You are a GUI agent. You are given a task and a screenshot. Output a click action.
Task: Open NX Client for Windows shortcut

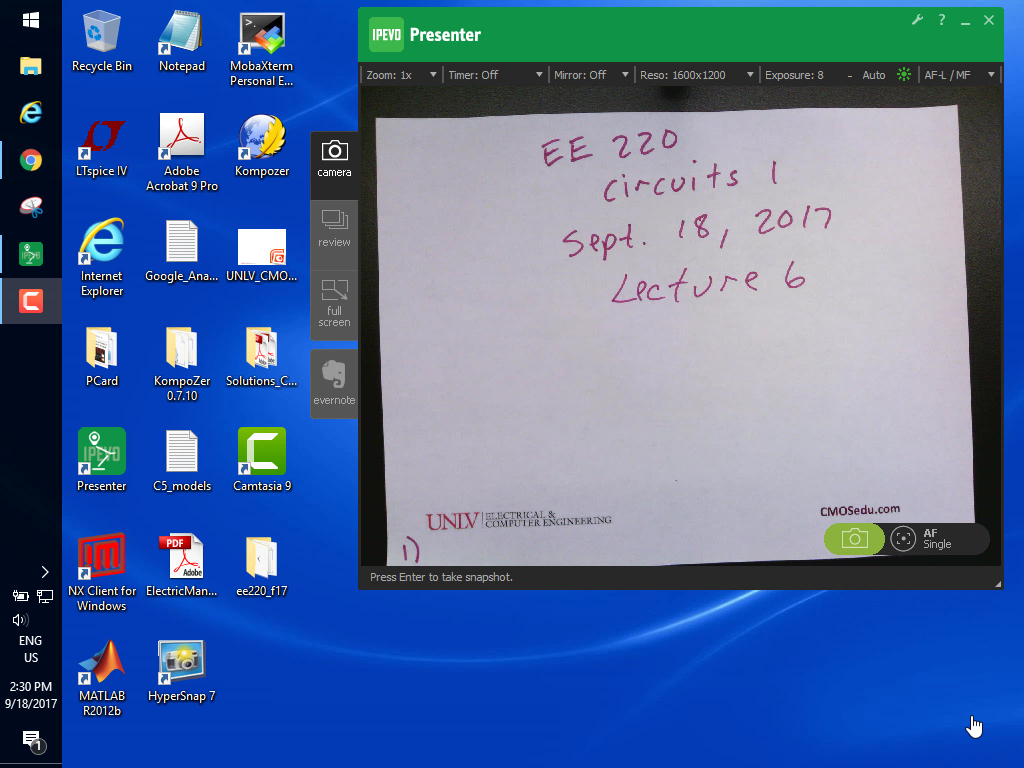[102, 573]
